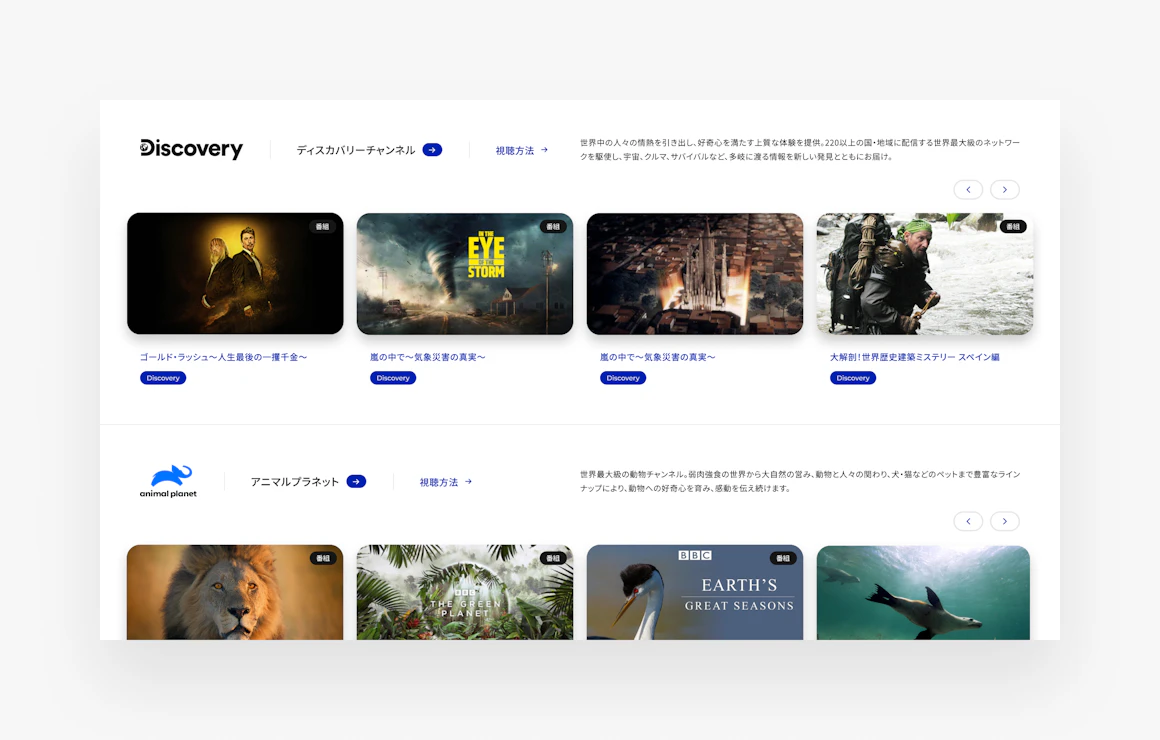Open the ディスカバリーチャンネル channel name
The width and height of the screenshot is (1160, 740).
[356, 150]
